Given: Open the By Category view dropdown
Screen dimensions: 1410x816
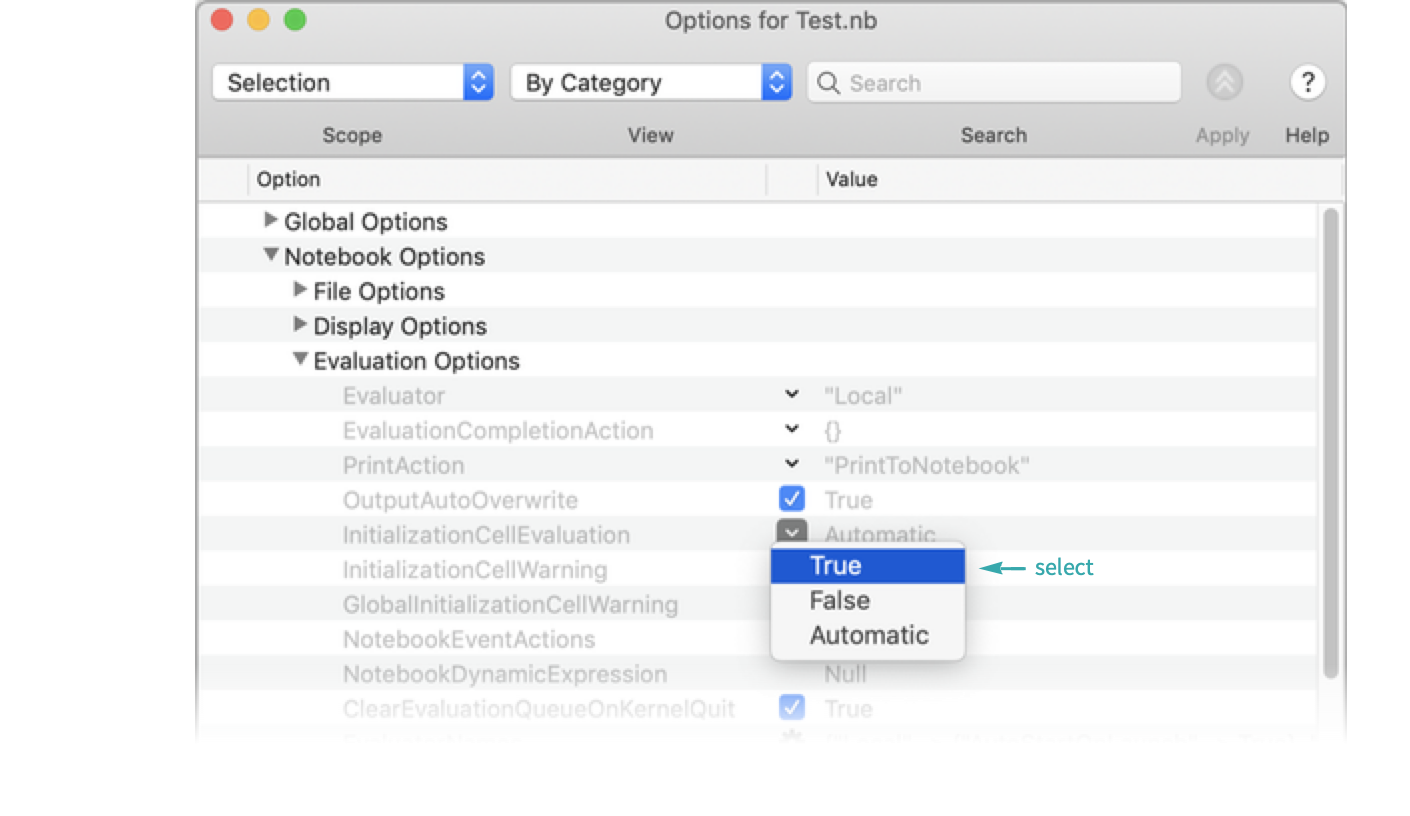Looking at the screenshot, I should 651,83.
